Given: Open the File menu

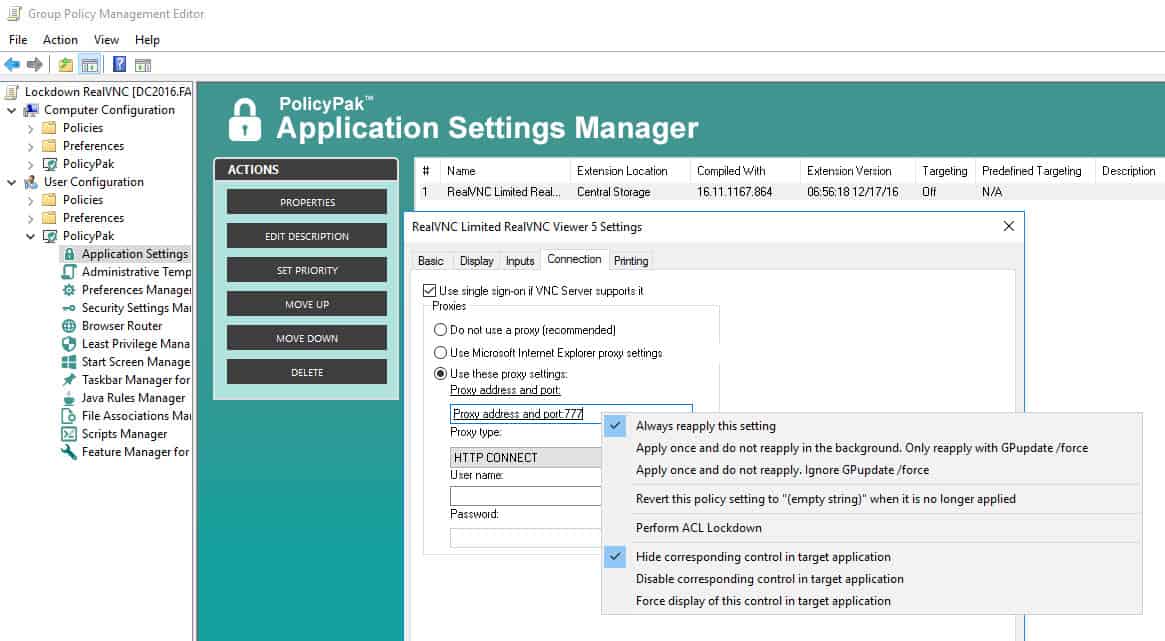Looking at the screenshot, I should click(18, 39).
